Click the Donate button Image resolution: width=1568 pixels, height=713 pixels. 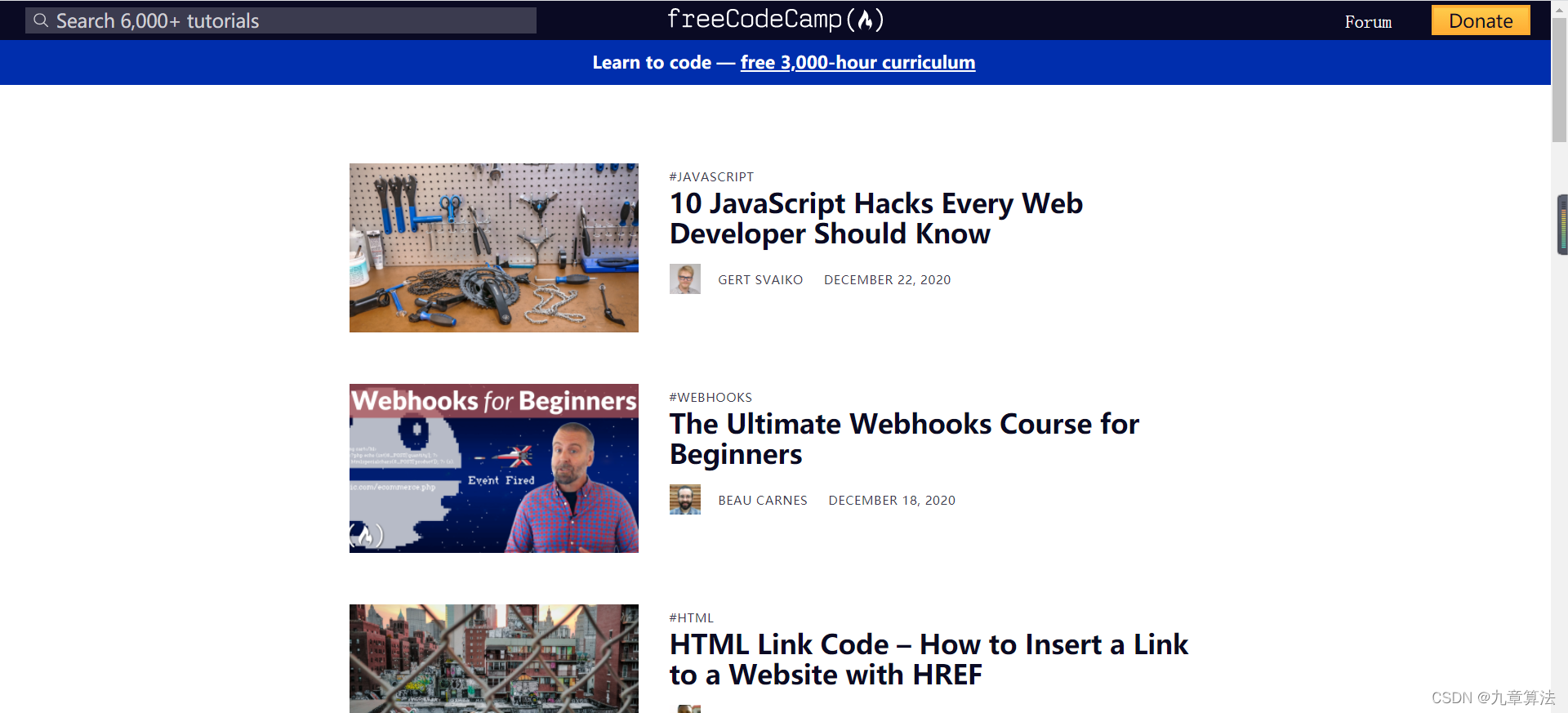1481,20
